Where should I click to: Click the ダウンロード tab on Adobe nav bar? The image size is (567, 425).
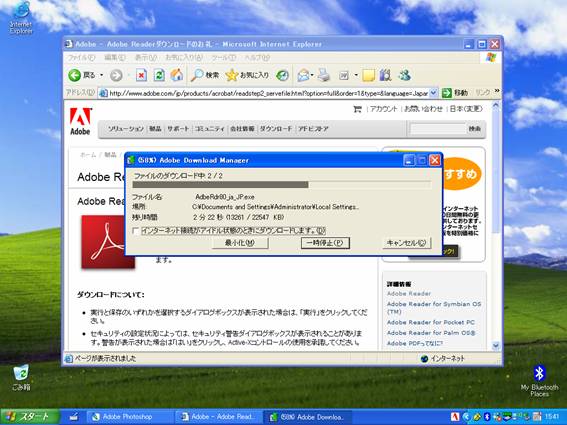[276, 129]
